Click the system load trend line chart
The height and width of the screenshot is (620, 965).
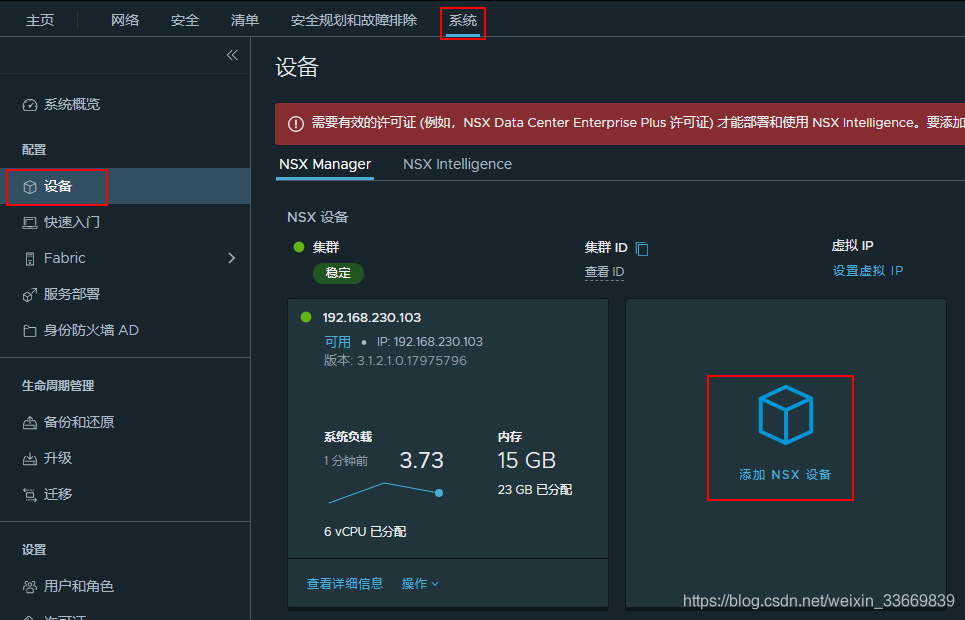click(386, 493)
